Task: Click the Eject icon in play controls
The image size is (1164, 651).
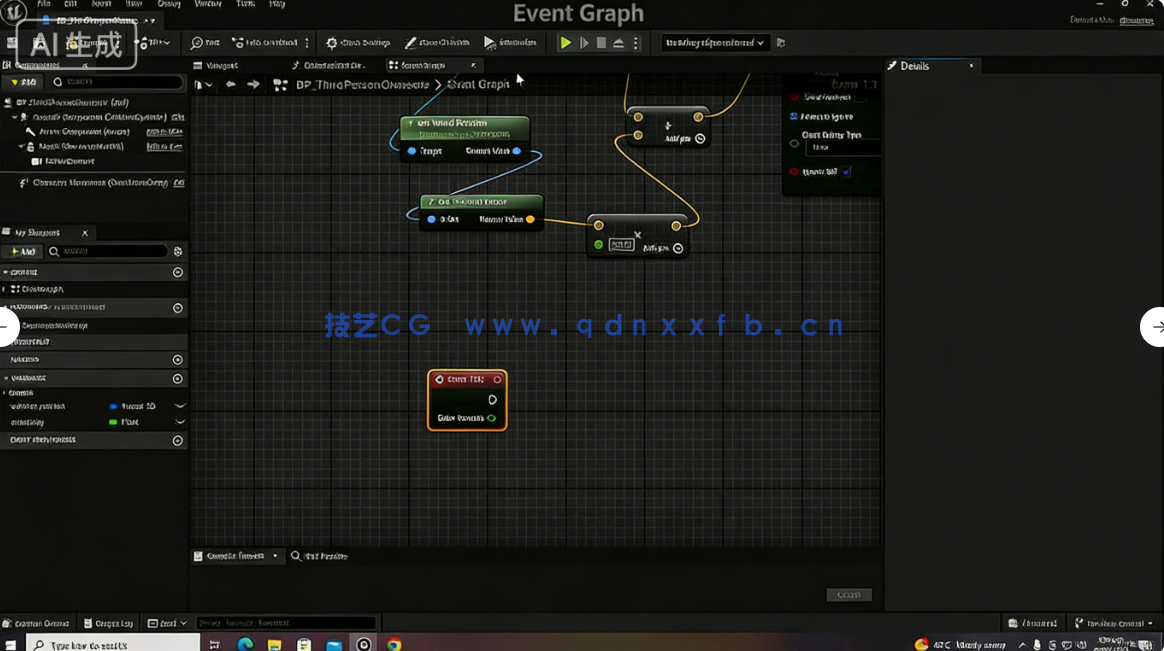Action: [618, 43]
